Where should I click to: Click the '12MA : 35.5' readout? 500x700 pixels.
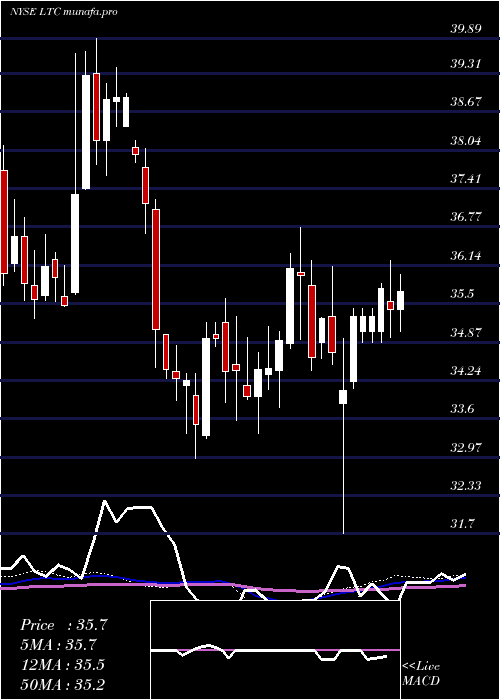62,665
